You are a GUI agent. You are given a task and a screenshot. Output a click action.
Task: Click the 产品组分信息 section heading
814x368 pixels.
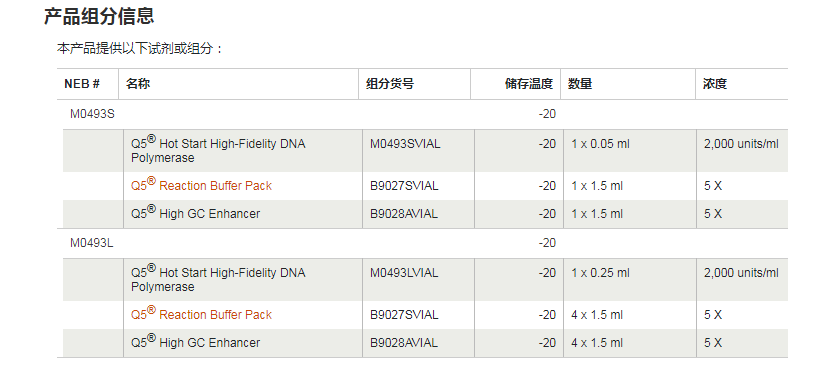point(99,16)
